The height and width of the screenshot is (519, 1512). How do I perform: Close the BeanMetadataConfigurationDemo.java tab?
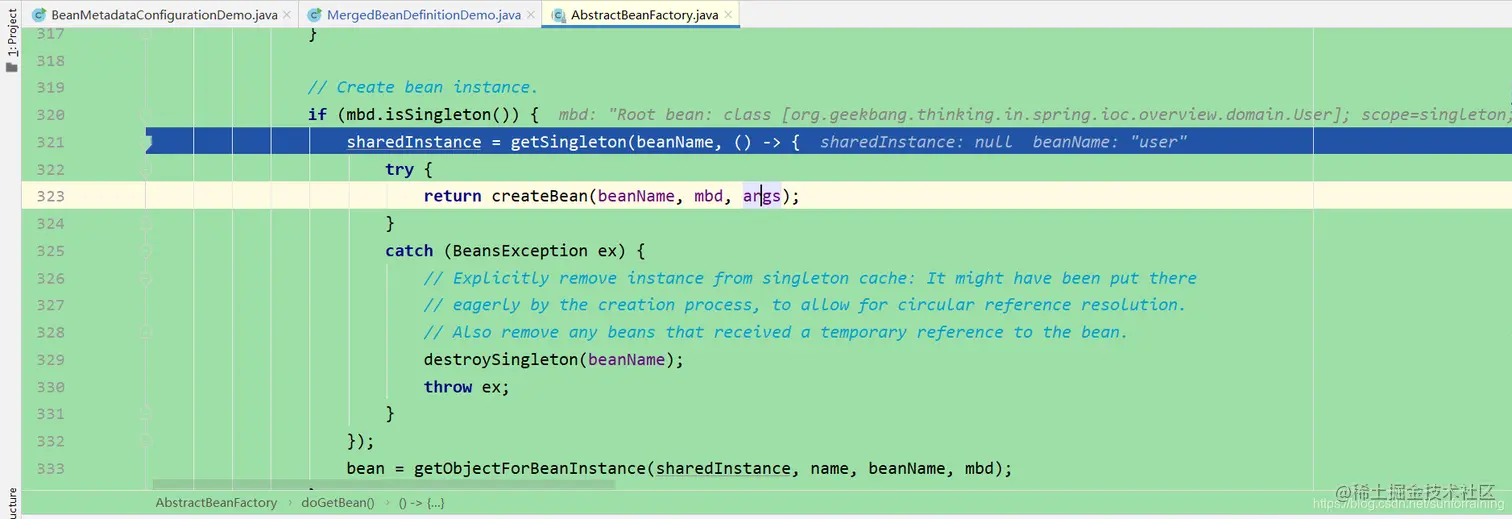(287, 15)
